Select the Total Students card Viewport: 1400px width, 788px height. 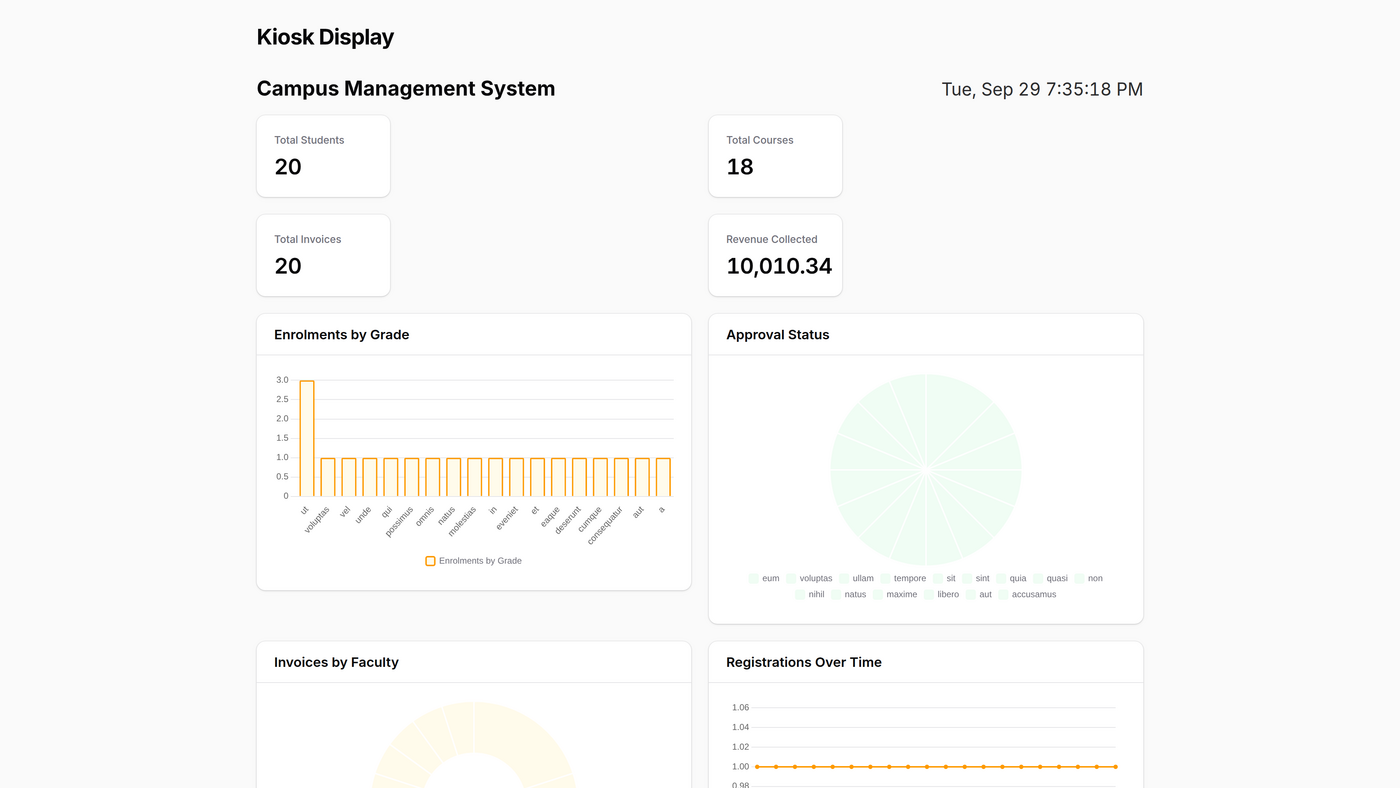323,156
